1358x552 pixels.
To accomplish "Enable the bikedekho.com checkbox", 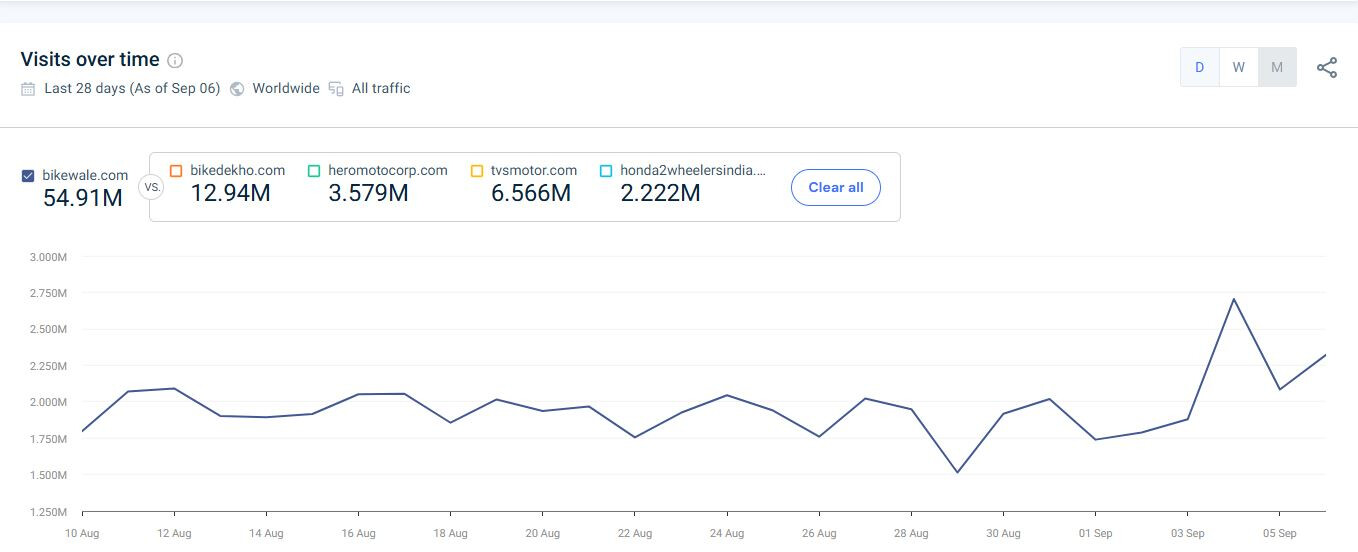I will [176, 171].
